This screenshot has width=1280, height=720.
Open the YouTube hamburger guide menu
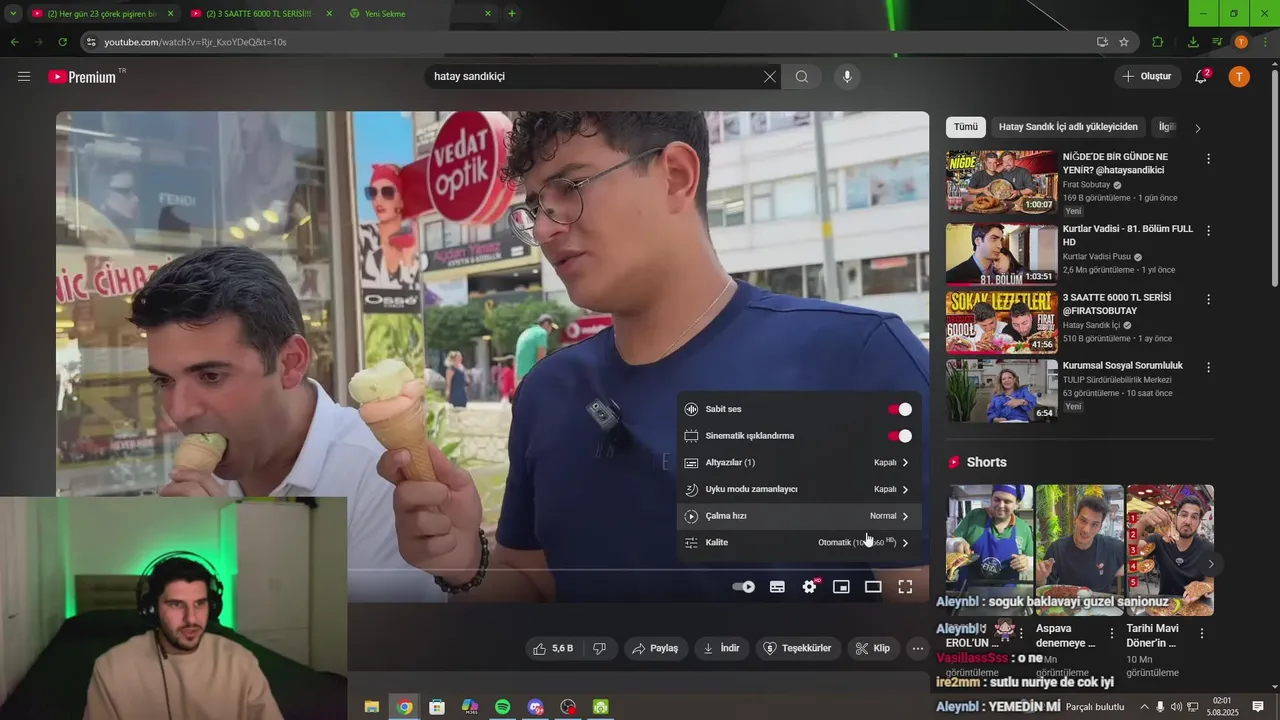tap(24, 76)
